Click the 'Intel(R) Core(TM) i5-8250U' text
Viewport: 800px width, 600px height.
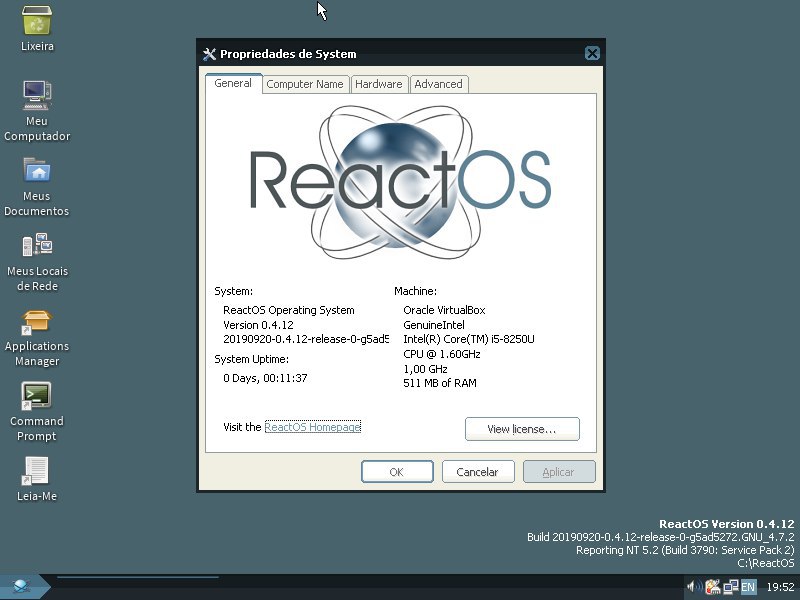[x=469, y=339]
